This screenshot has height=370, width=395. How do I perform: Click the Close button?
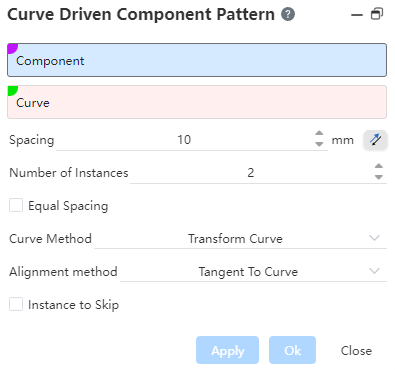coord(356,351)
